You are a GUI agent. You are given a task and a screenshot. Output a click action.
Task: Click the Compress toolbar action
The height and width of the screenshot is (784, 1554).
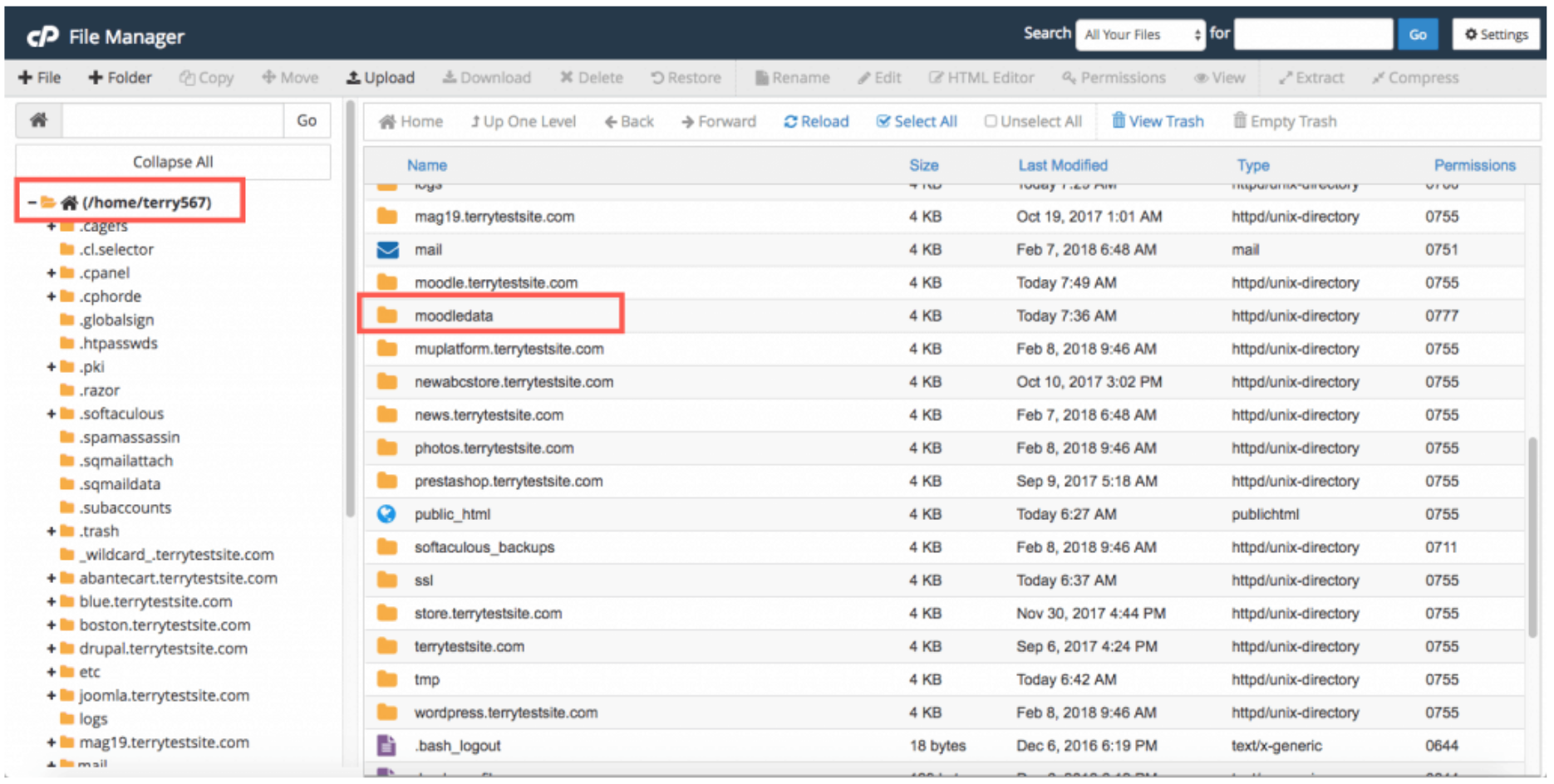(x=1415, y=77)
